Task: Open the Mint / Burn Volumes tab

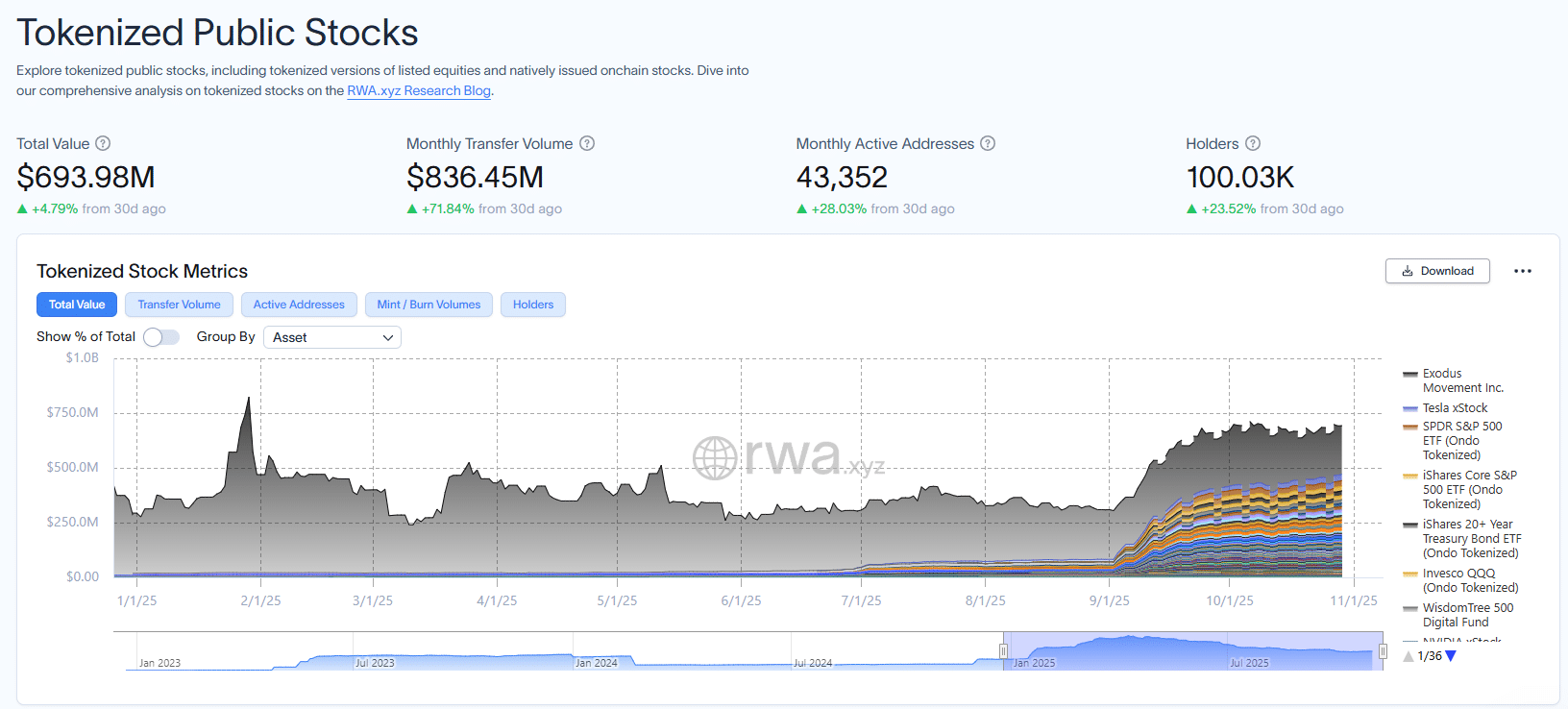Action: [429, 305]
